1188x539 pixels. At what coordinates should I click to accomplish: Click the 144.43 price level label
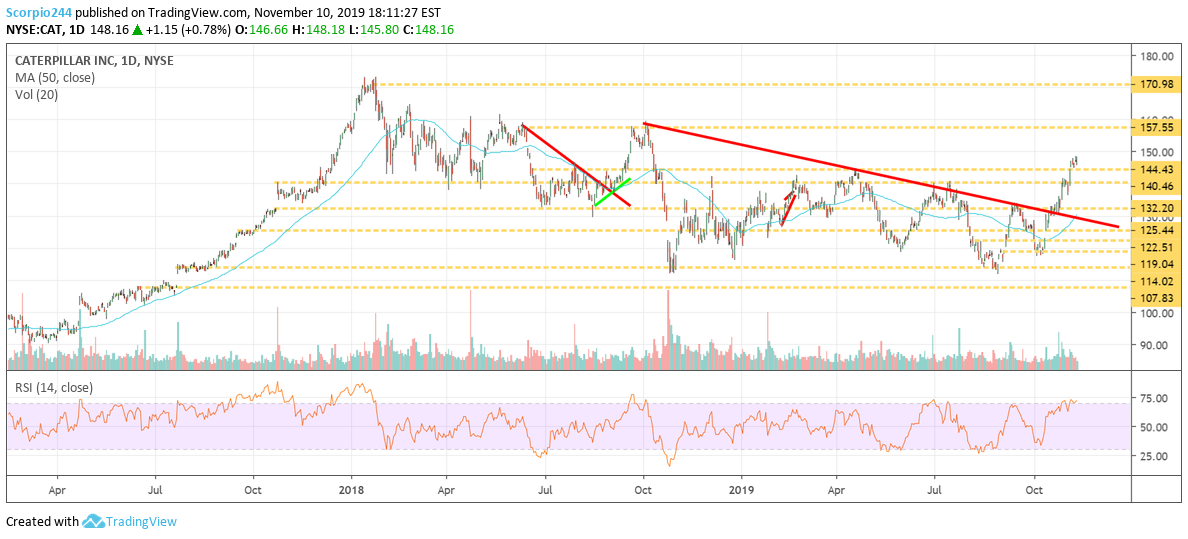tap(1155, 170)
